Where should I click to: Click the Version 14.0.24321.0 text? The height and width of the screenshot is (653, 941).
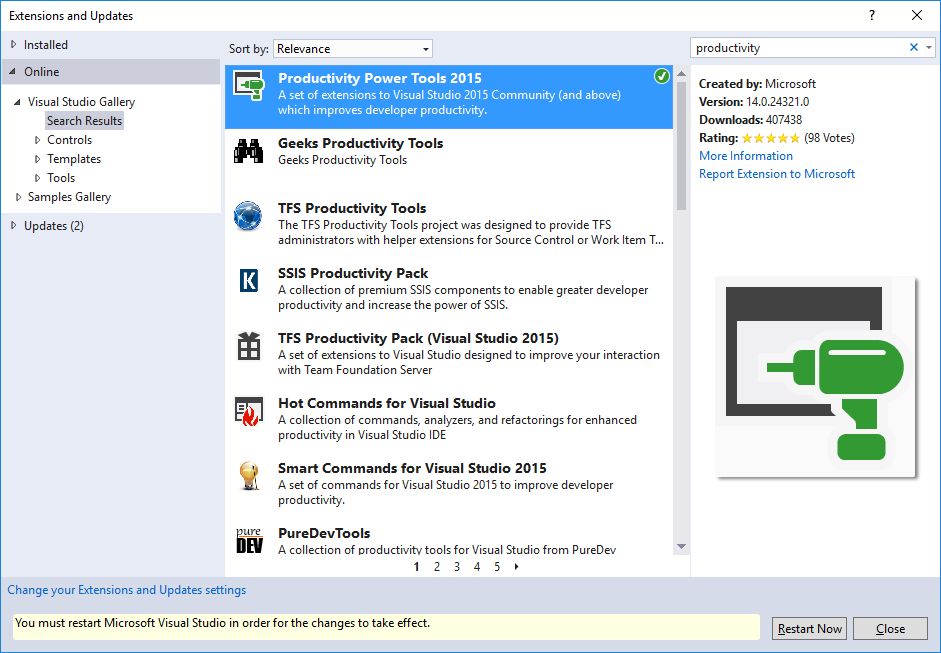pyautogui.click(x=754, y=102)
